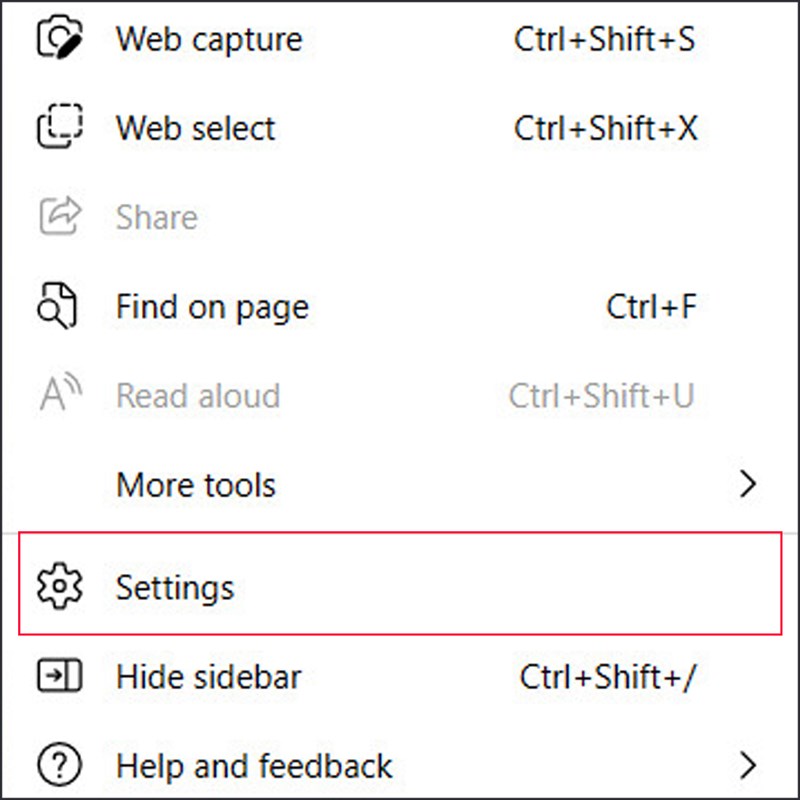The image size is (800, 800).
Task: Open More tools
Action: tap(196, 485)
